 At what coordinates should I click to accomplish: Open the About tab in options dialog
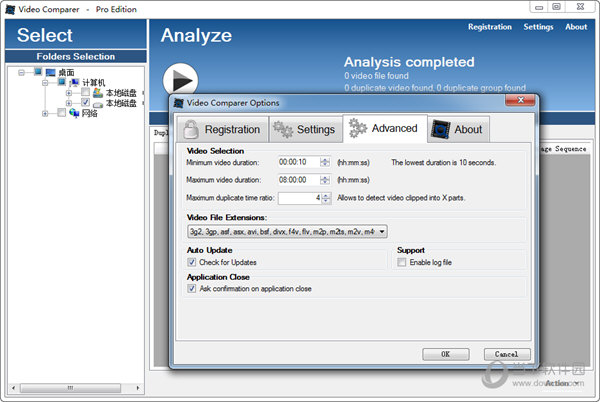pyautogui.click(x=458, y=130)
